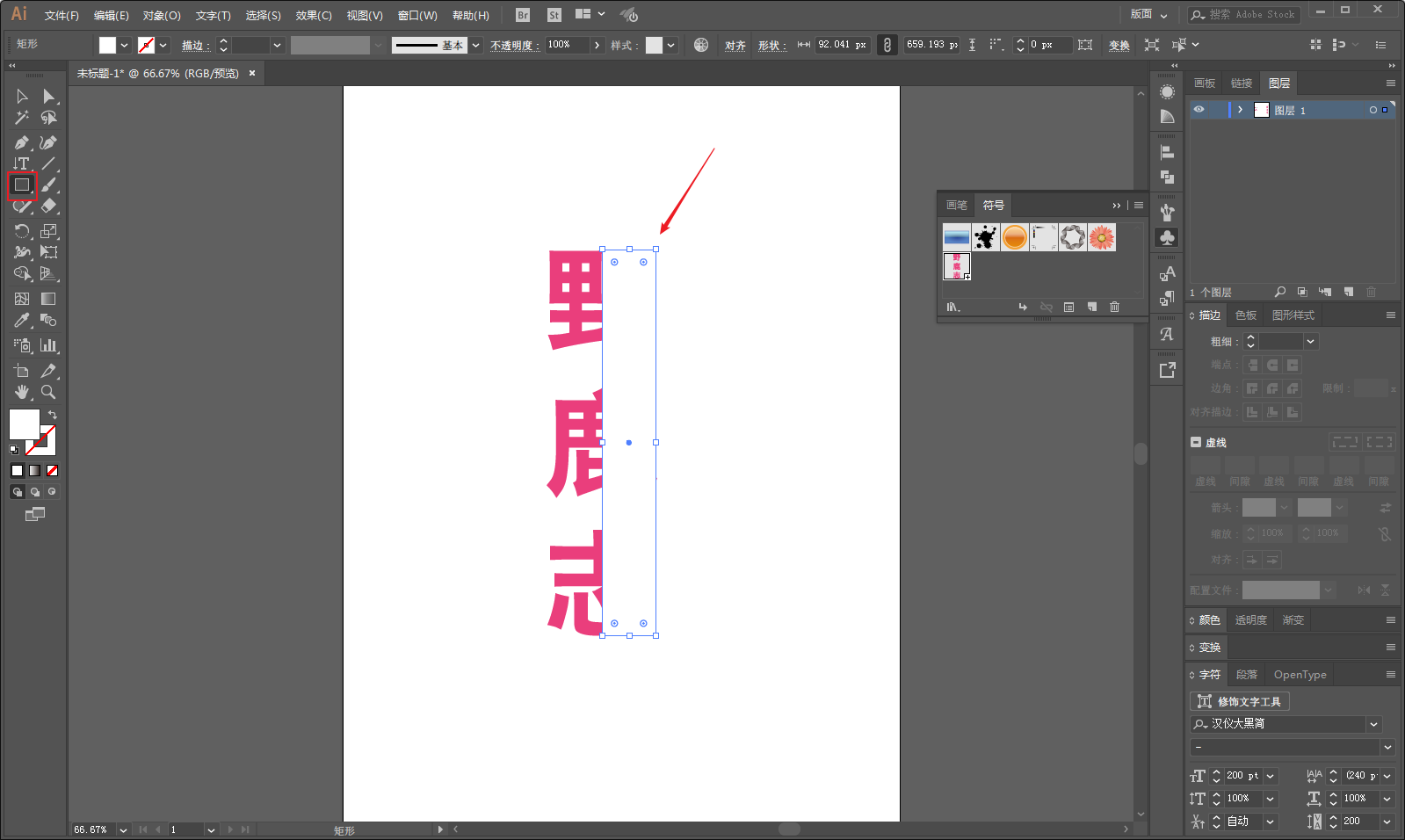
Task: Choose the Mesh tool
Action: tap(22, 299)
